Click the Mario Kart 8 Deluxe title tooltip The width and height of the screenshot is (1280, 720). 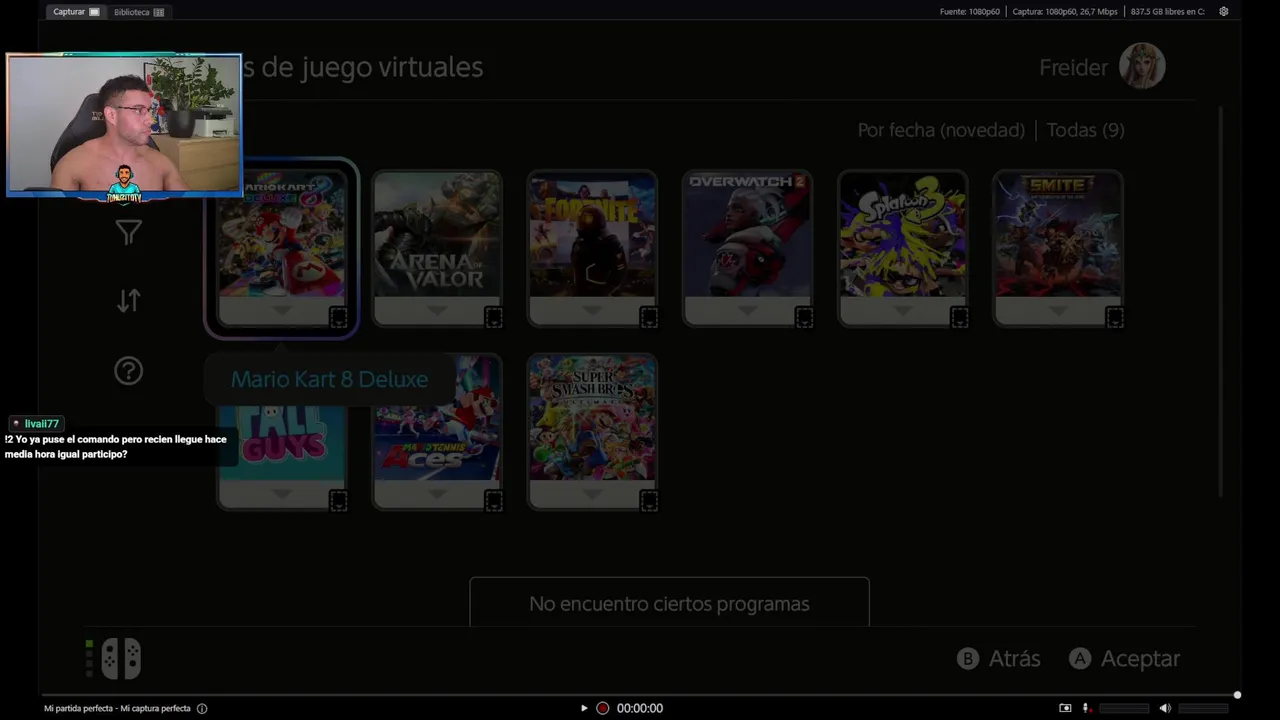(x=329, y=379)
